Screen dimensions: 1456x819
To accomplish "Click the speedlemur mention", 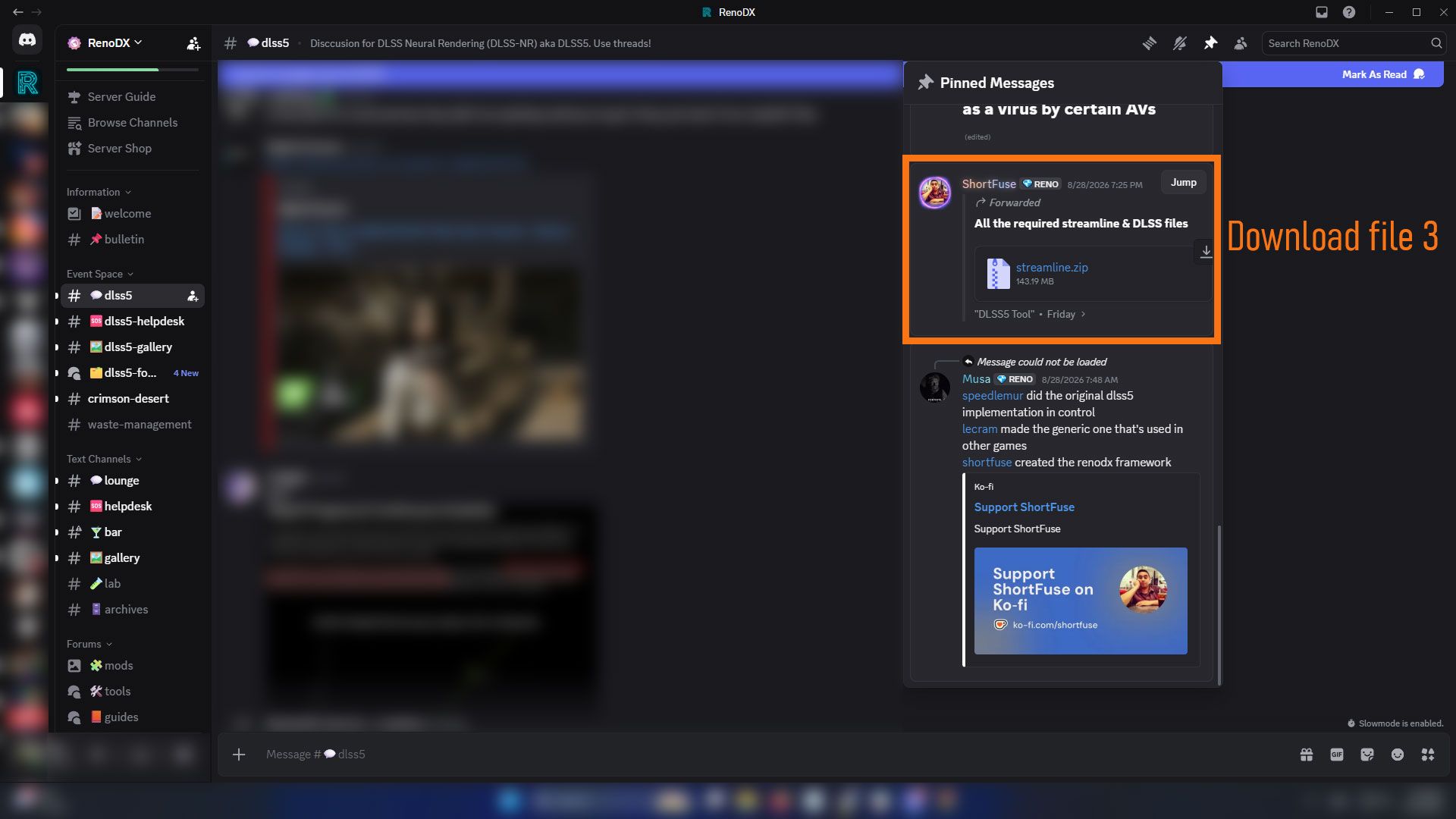I will (993, 396).
